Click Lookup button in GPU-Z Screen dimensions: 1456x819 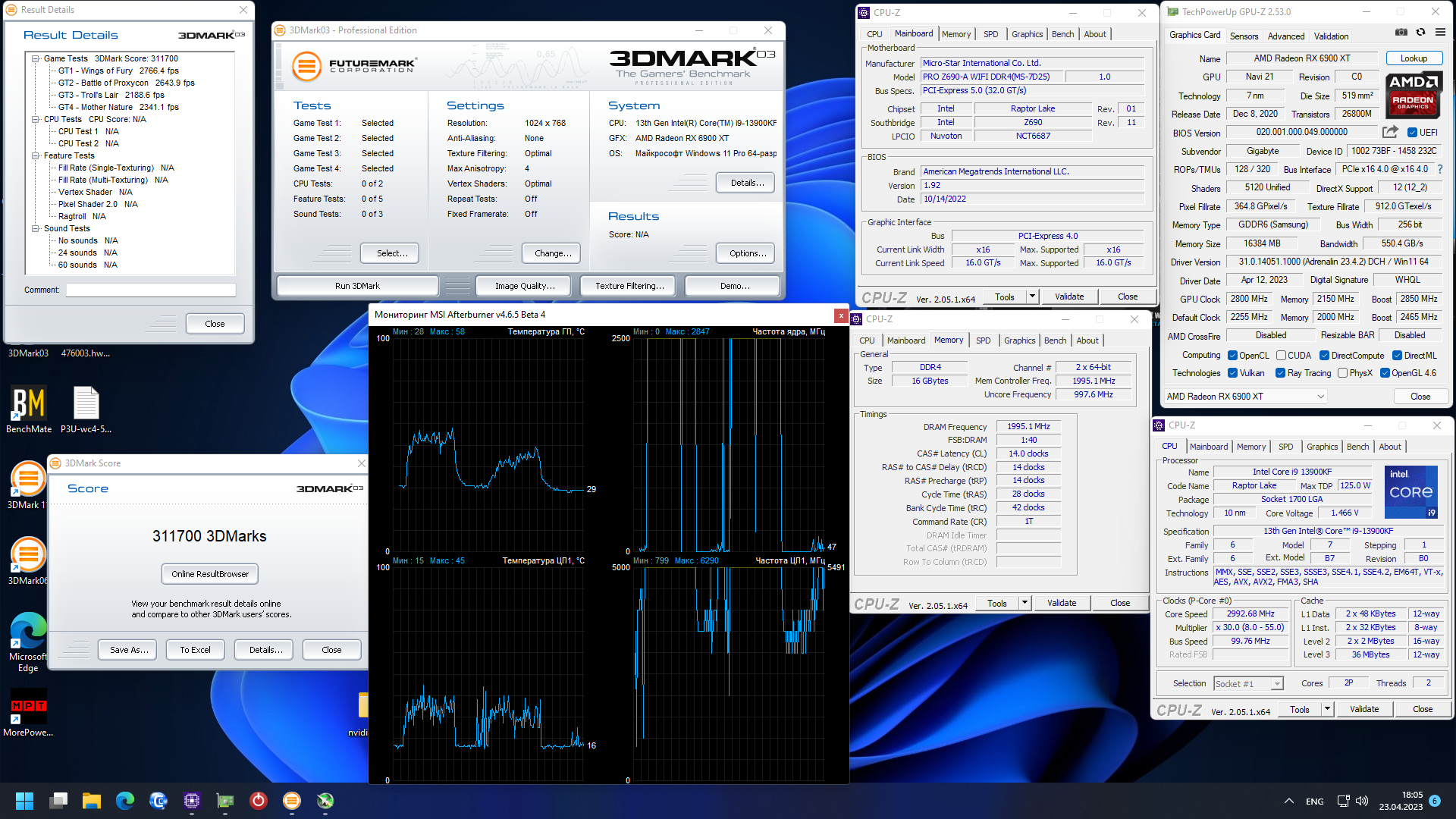click(x=1414, y=58)
